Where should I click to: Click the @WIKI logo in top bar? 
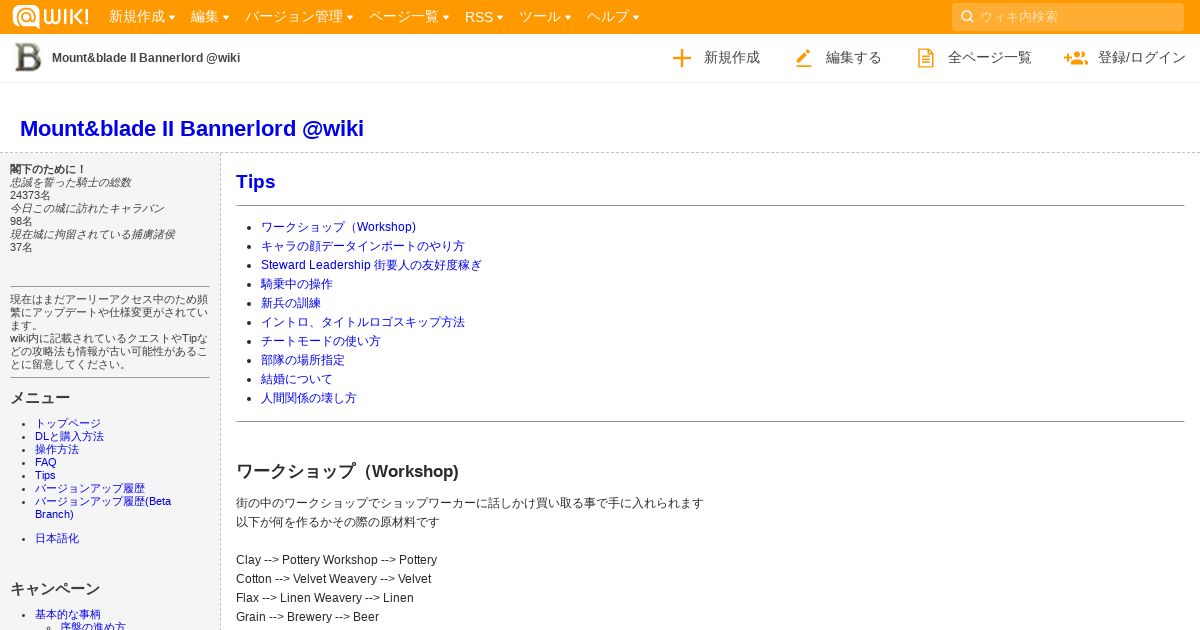click(50, 17)
